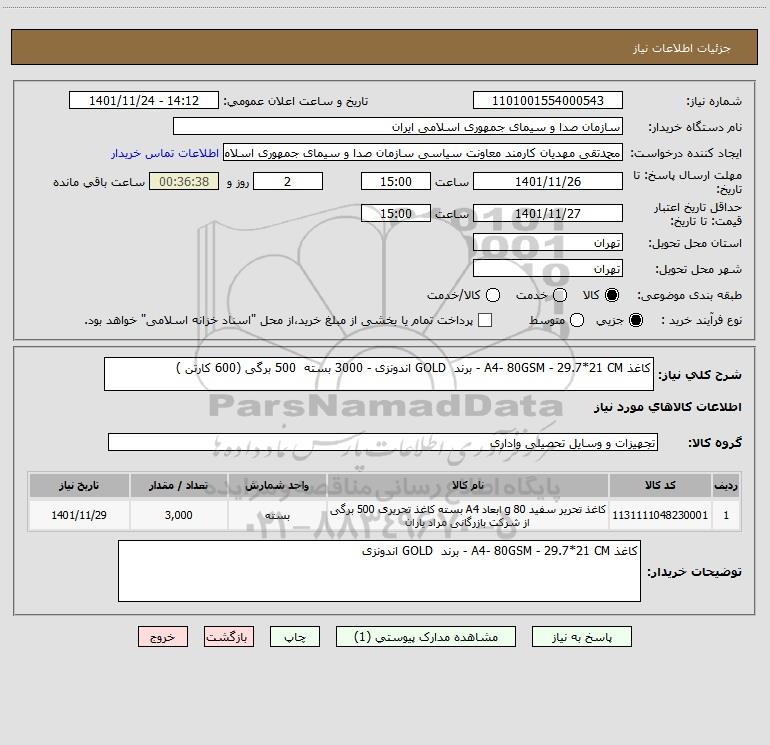Viewport: 770px width, 745px height.
Task: Click the شماره نیاز number field
Action: [548, 100]
